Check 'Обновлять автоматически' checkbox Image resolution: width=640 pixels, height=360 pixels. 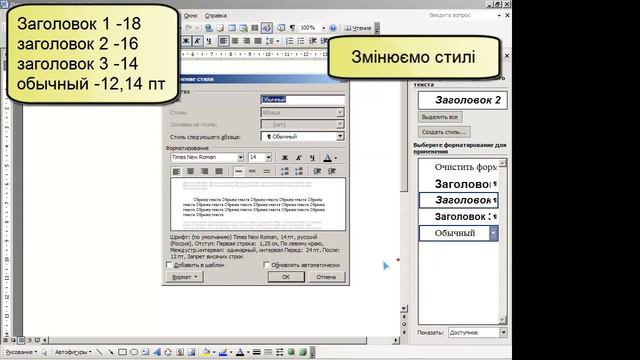coord(267,265)
